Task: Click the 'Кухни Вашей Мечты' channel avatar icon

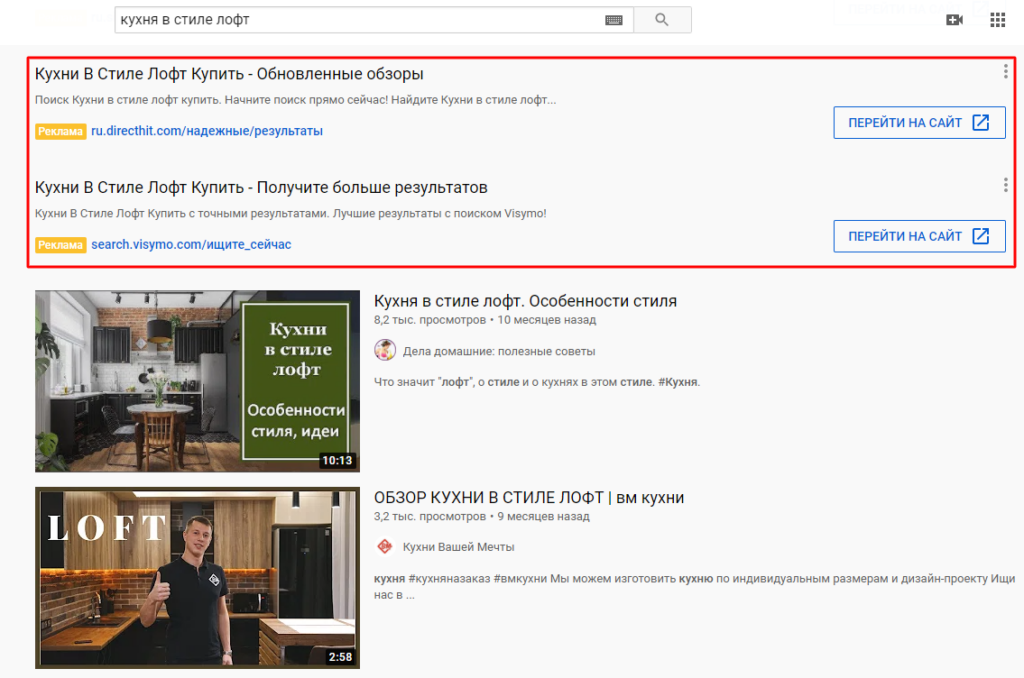Action: click(x=384, y=547)
